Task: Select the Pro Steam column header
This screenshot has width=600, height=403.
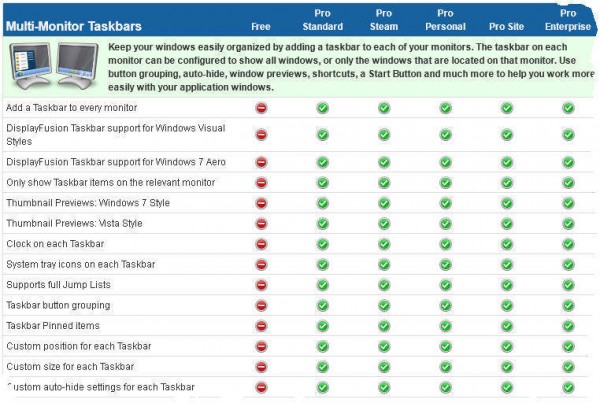Action: click(x=384, y=20)
